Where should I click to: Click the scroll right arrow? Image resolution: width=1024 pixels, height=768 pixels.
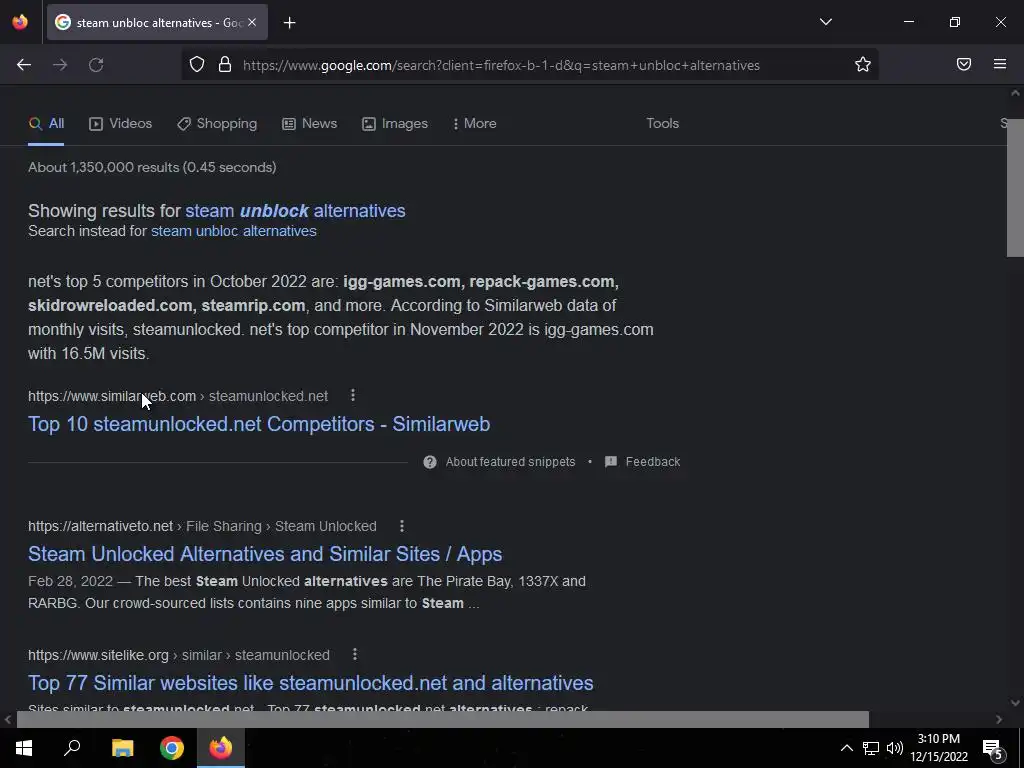pyautogui.click(x=999, y=719)
